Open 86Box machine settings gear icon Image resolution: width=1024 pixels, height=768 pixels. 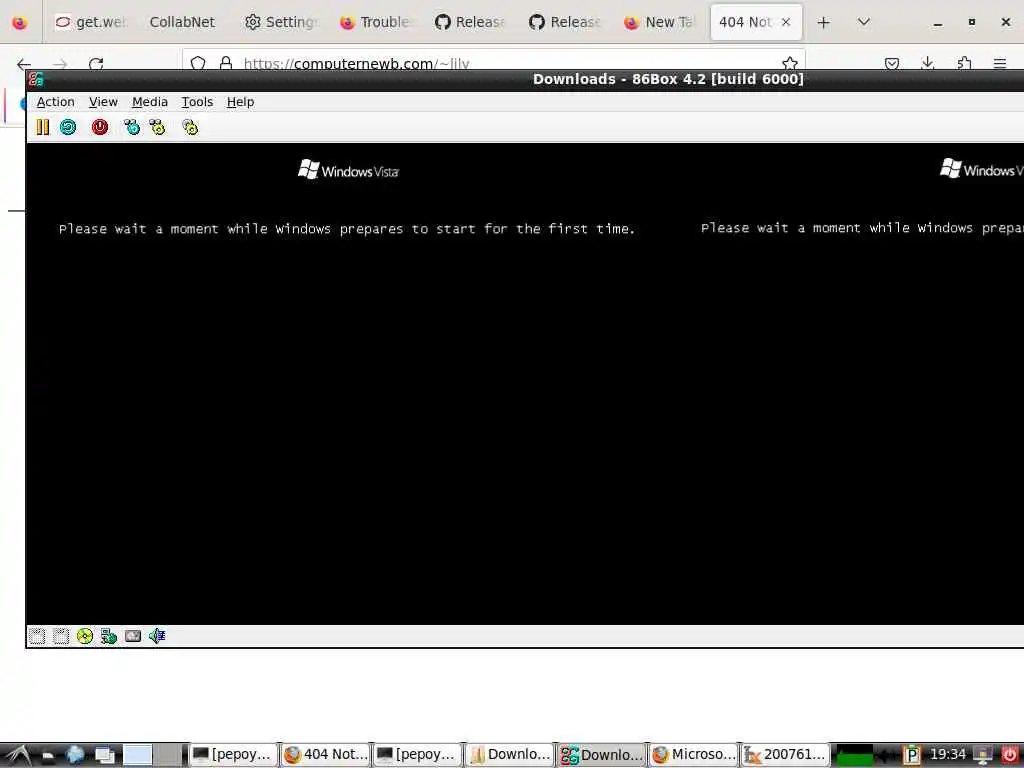pyautogui.click(x=190, y=127)
